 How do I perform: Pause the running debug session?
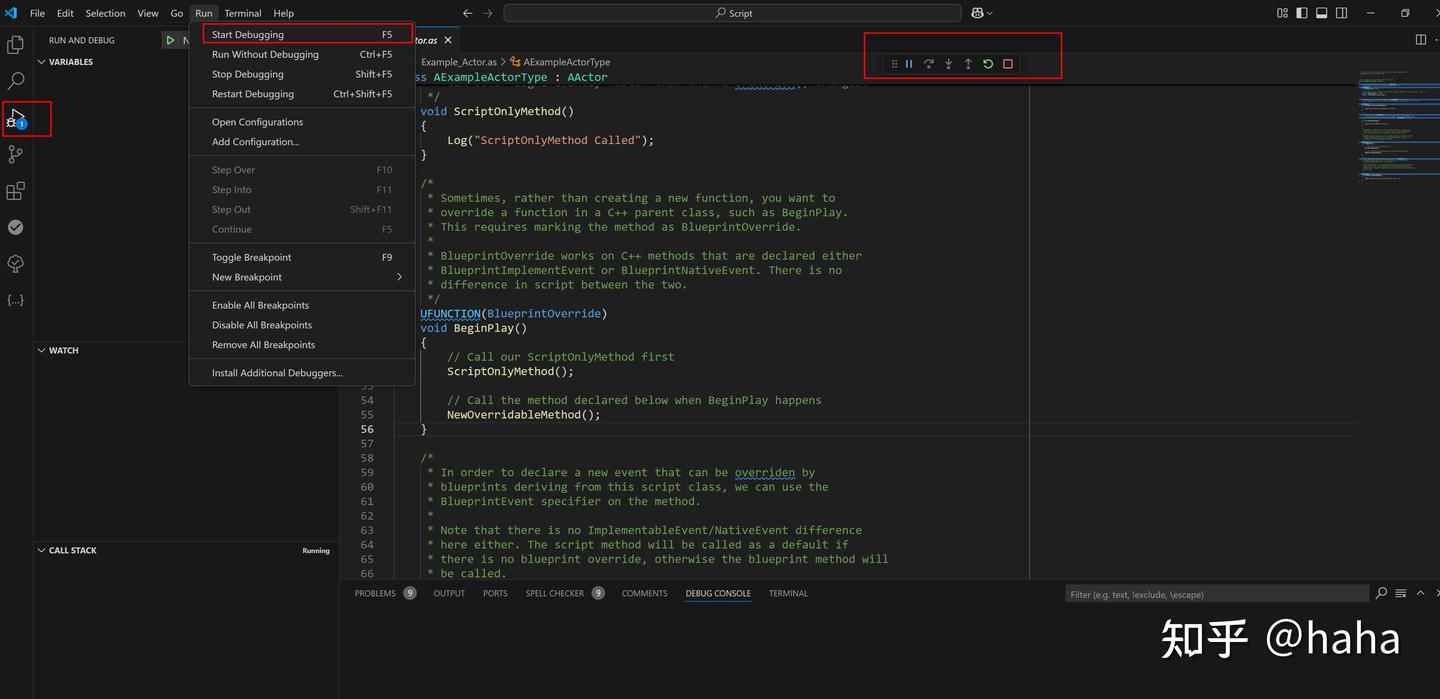[x=908, y=63]
